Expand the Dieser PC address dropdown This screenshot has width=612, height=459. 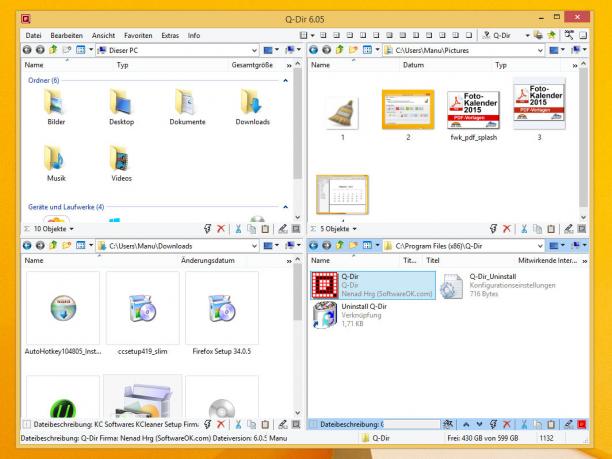pos(254,50)
